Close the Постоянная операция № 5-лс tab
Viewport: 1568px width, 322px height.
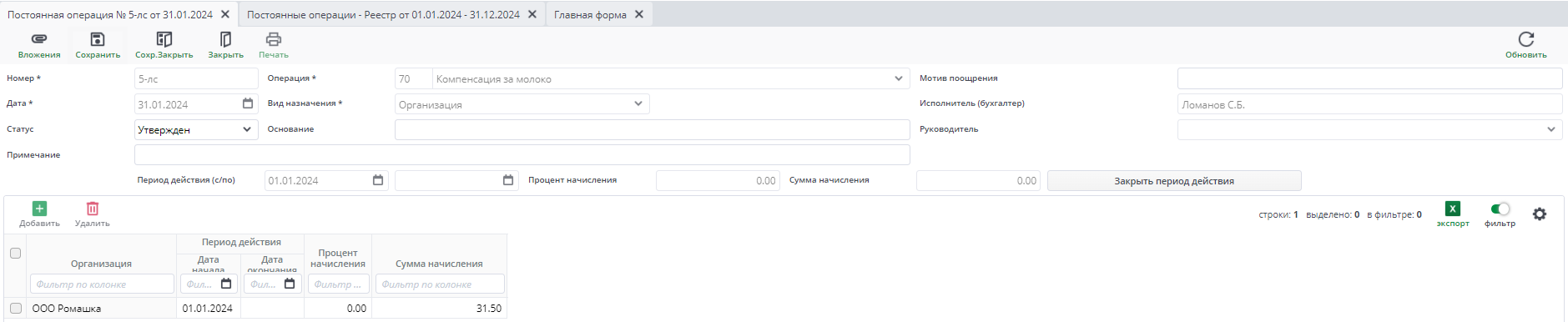[x=225, y=14]
